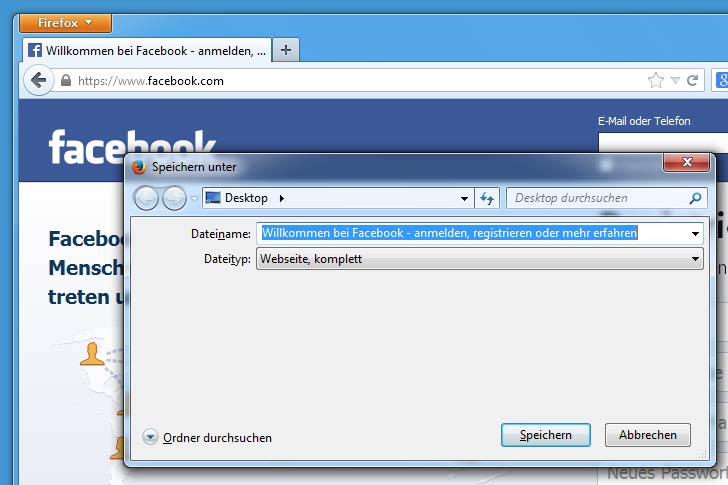Click the padlock site identity icon

pyautogui.click(x=66, y=80)
